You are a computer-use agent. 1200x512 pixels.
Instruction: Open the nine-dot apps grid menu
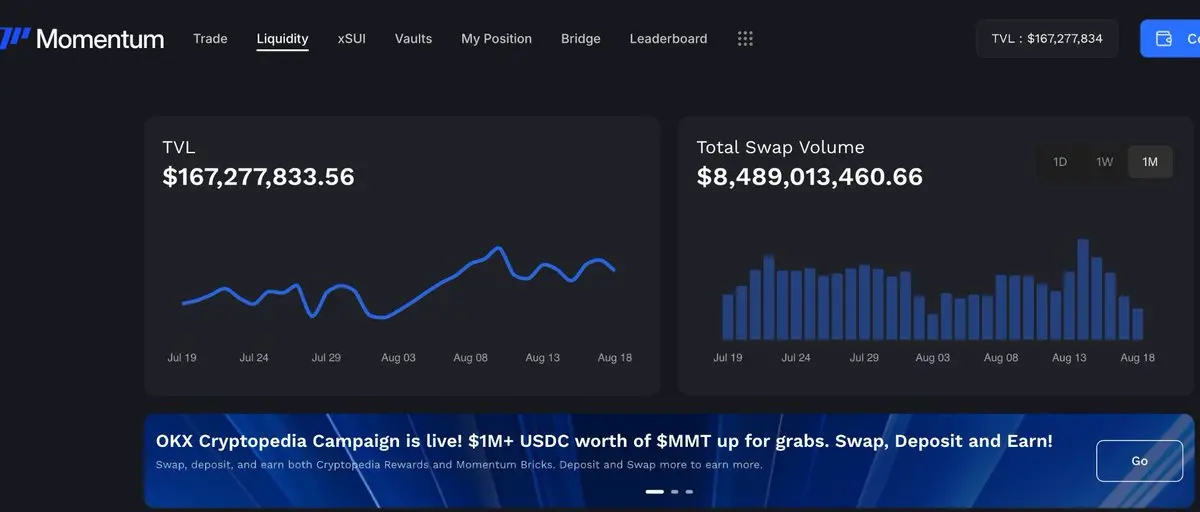point(745,39)
